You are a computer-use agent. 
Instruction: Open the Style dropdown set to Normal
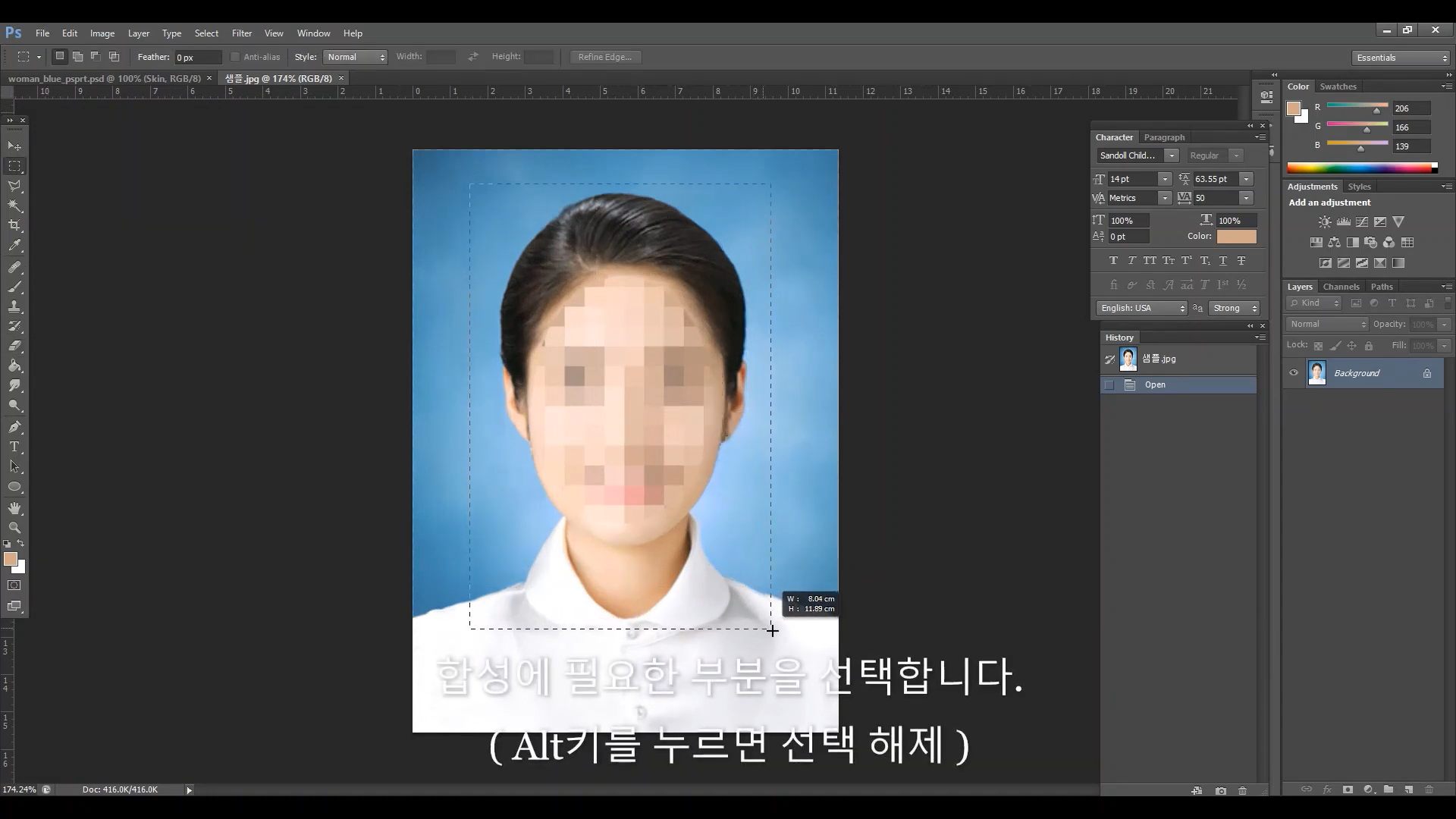(x=356, y=57)
